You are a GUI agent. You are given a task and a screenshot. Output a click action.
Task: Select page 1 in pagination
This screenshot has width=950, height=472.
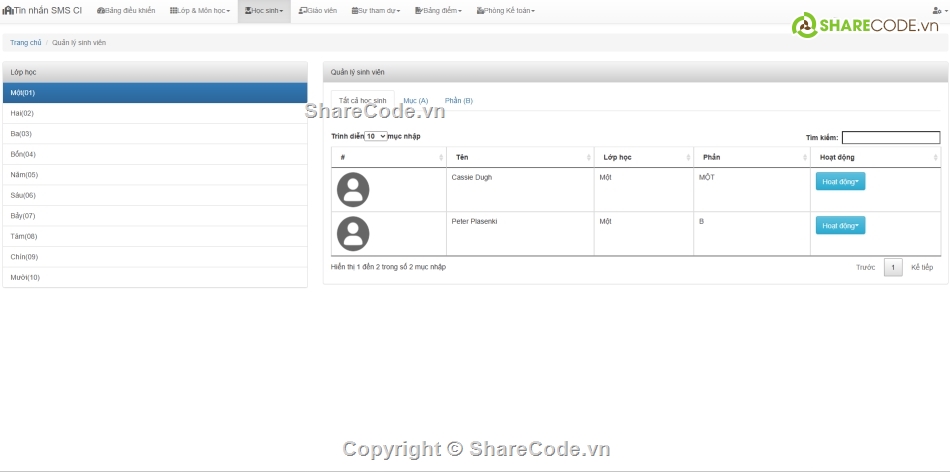893,267
